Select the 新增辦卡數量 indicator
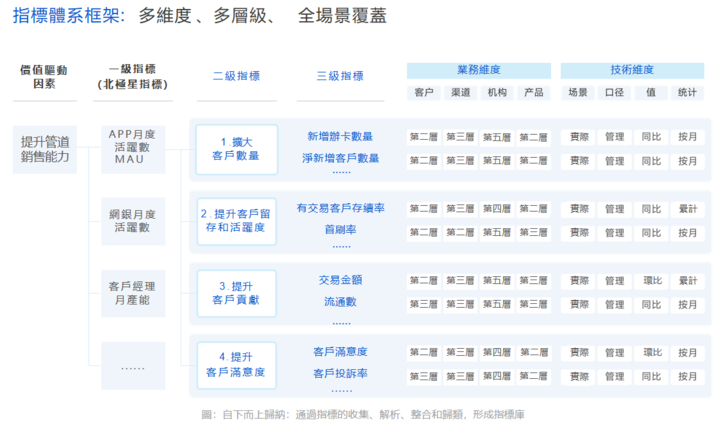The height and width of the screenshot is (434, 728). (x=340, y=136)
